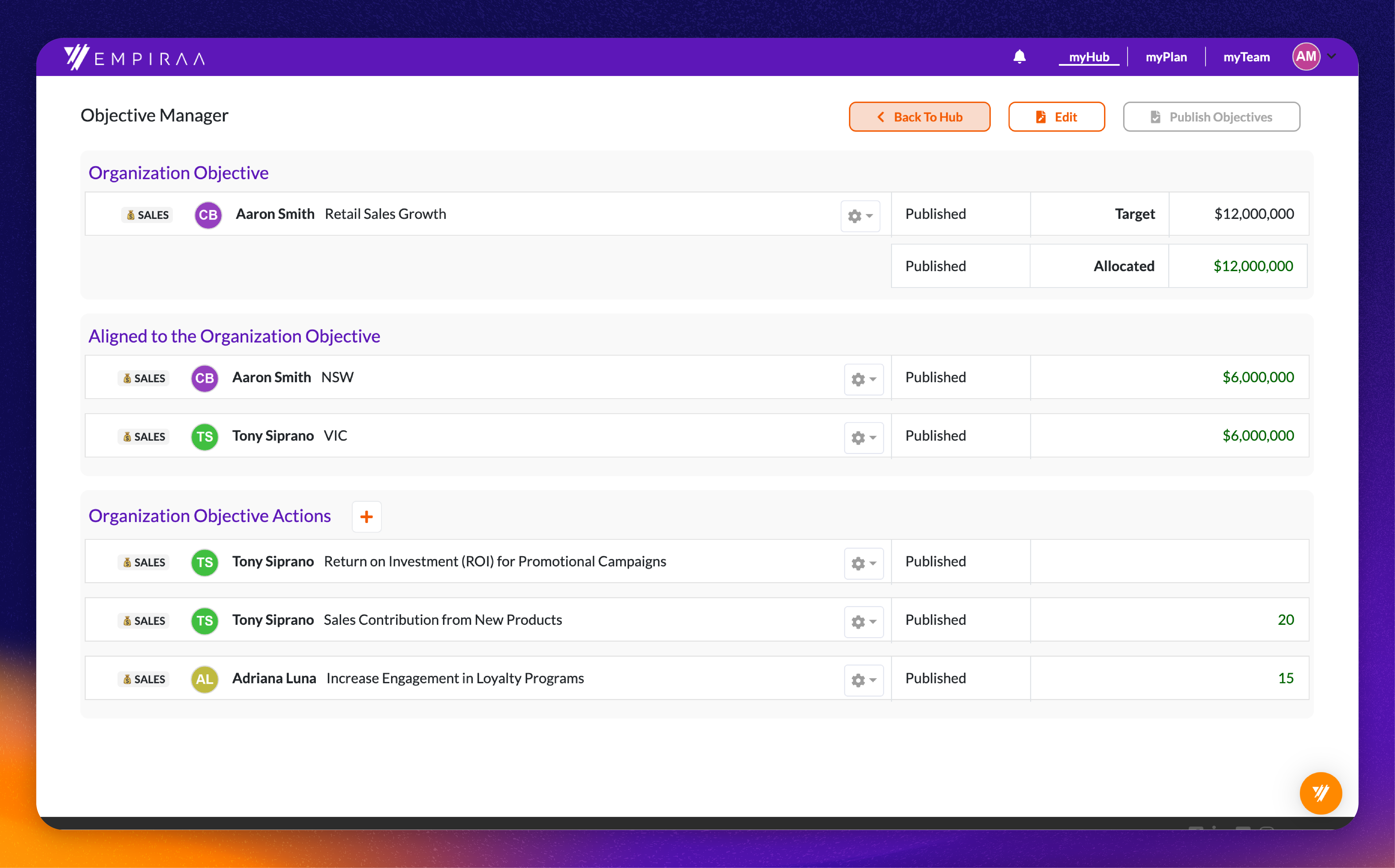
Task: Click value 15 in Loyalty Programs row
Action: [1286, 679]
